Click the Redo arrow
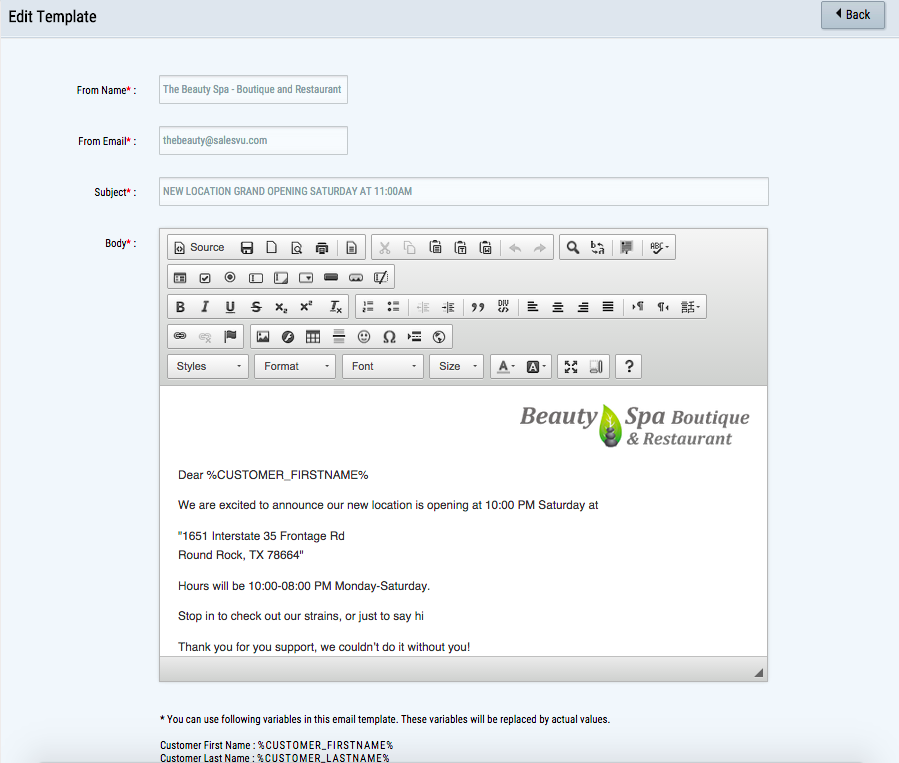899x763 pixels. click(540, 248)
